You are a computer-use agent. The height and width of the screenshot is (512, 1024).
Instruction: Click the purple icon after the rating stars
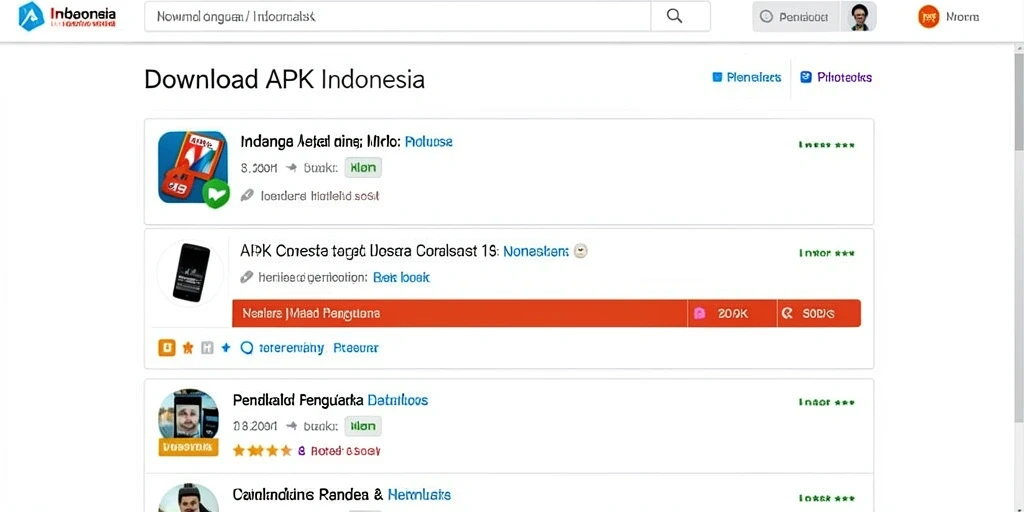pyautogui.click(x=302, y=451)
